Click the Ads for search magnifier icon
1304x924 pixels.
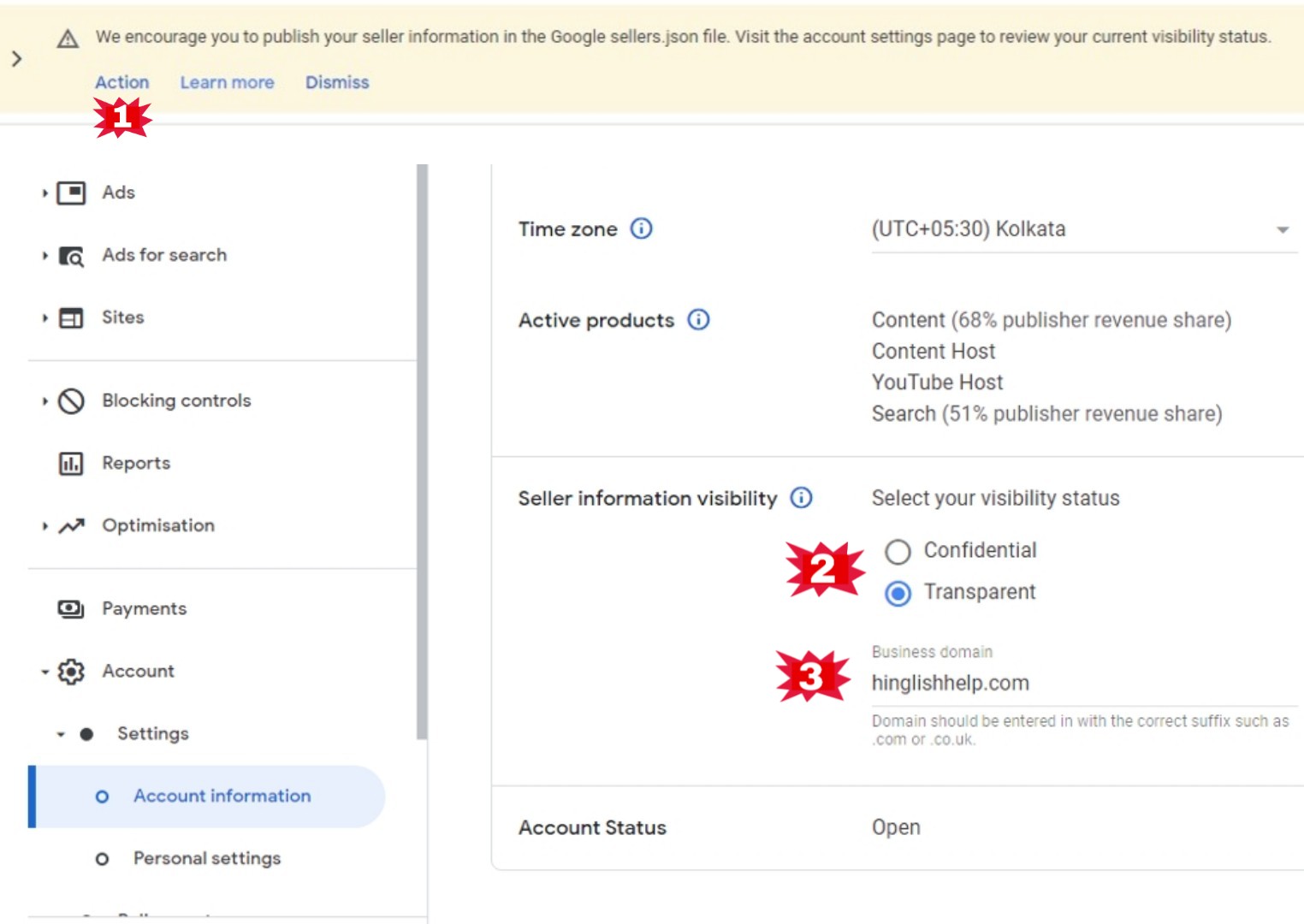(71, 256)
